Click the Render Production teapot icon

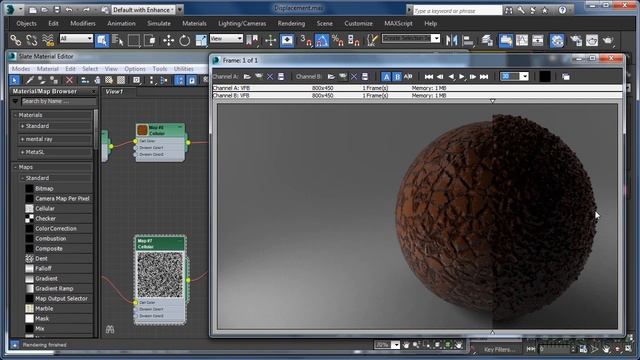pyautogui.click(x=608, y=40)
